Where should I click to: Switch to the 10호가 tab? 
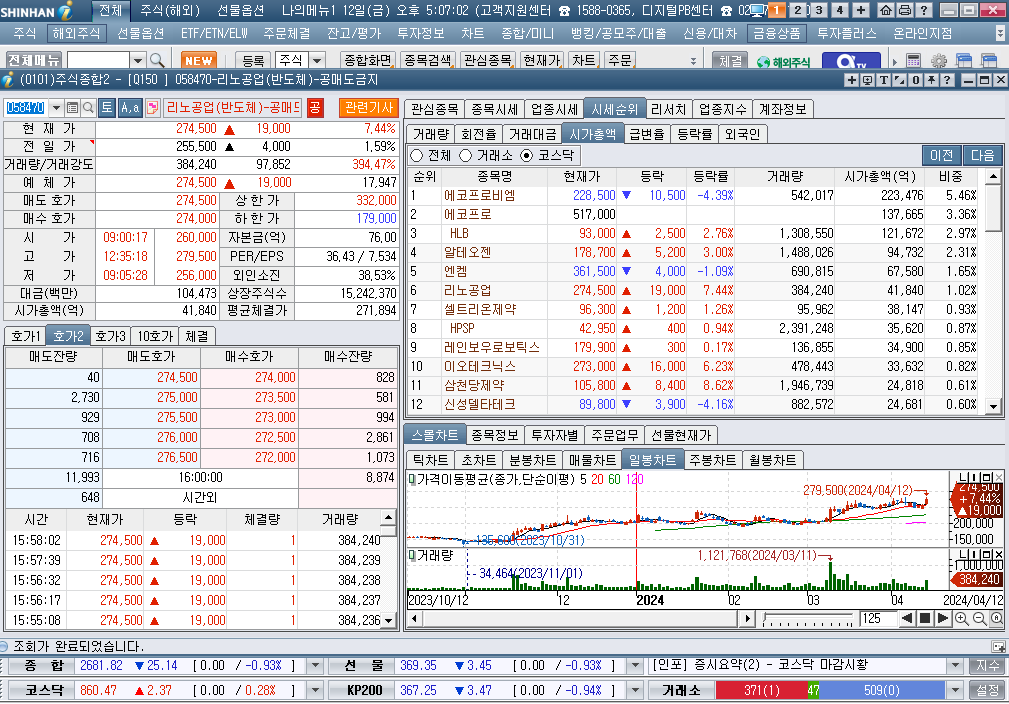pos(155,336)
